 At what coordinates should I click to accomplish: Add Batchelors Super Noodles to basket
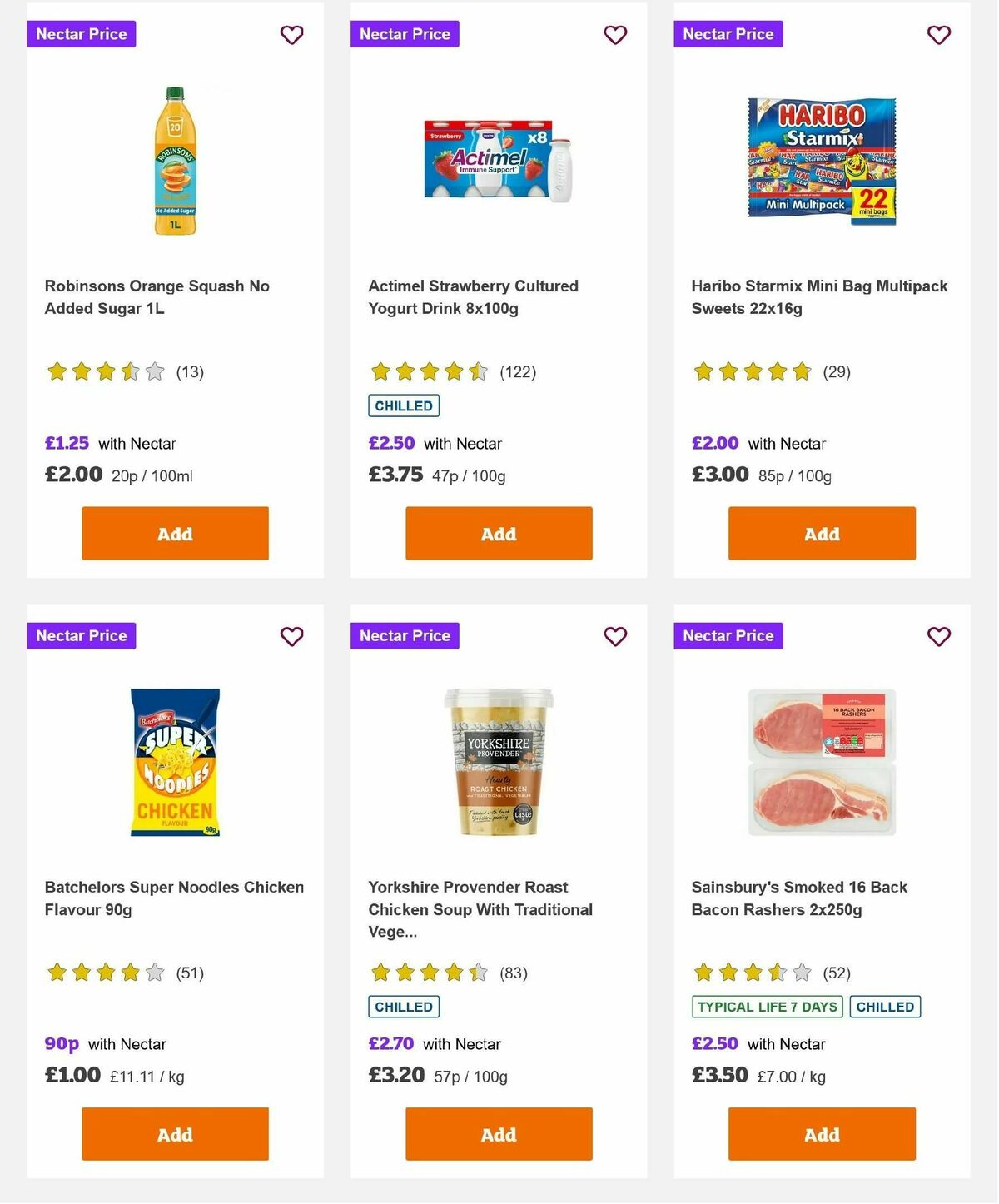coord(174,1134)
